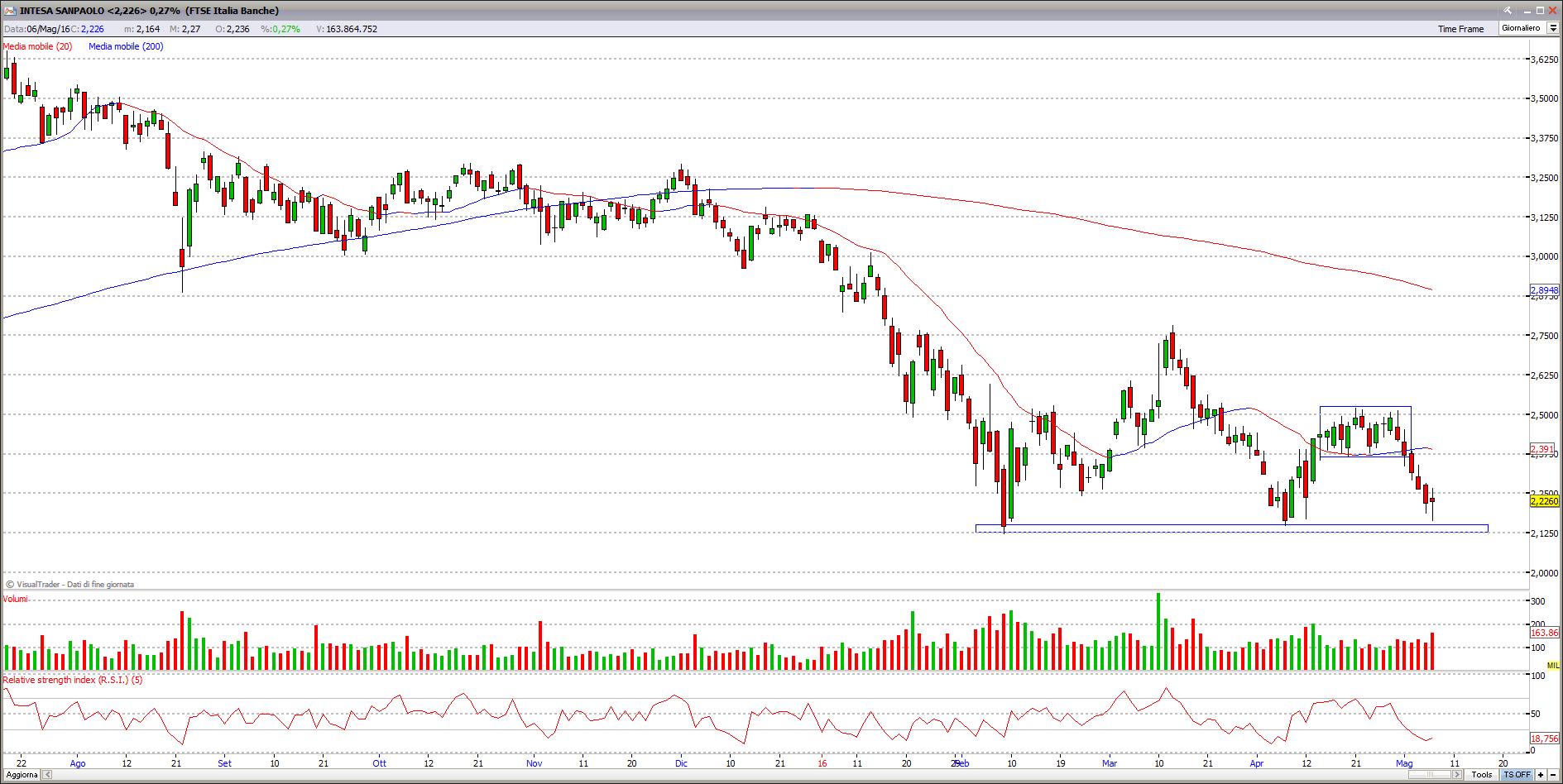Screen dimensions: 1563x784
Task: Click the 2,0000 price axis label
Action: (1544, 572)
